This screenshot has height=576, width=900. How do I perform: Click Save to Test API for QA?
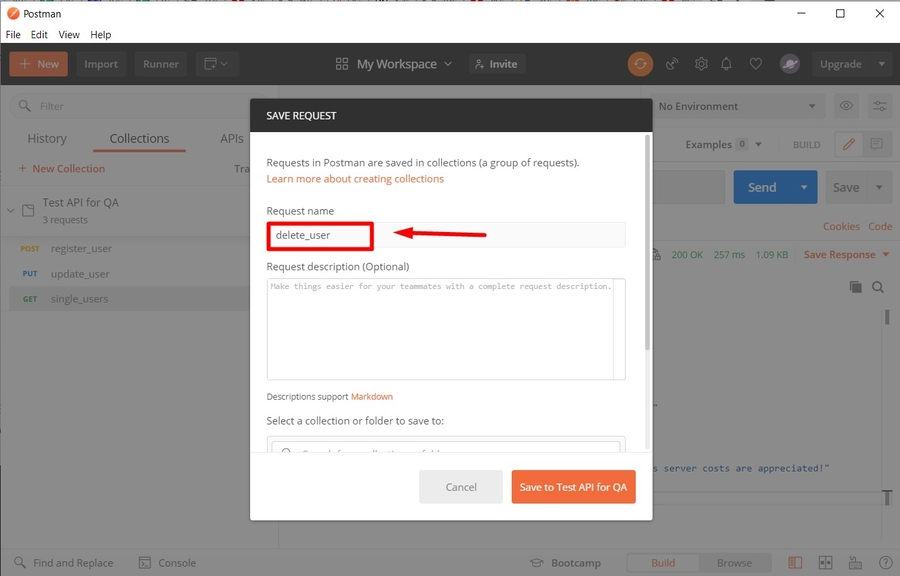pos(573,487)
